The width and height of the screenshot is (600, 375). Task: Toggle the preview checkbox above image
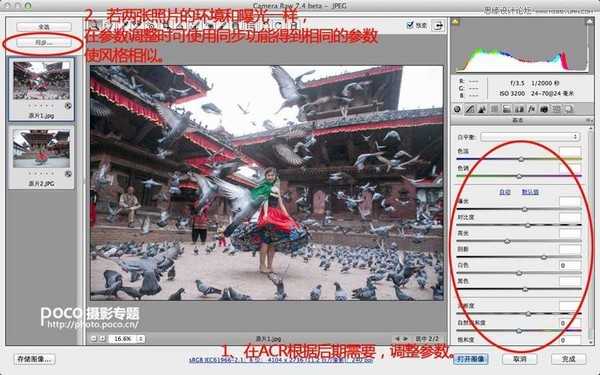410,25
